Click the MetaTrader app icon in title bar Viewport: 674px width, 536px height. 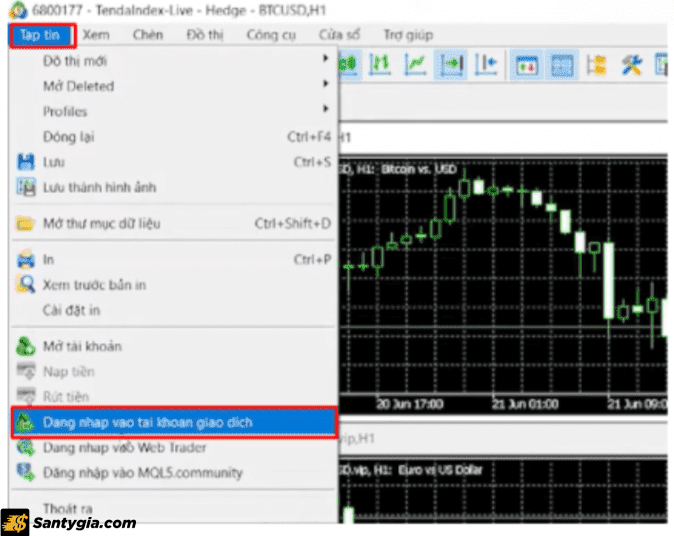click(18, 10)
